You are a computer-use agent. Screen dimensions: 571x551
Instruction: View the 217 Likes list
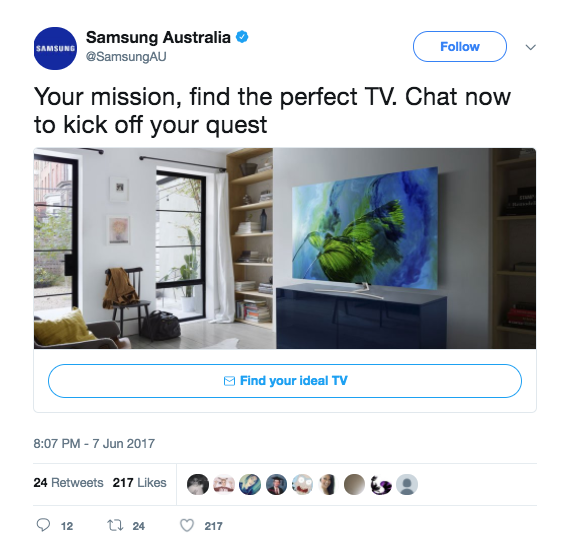[x=139, y=483]
